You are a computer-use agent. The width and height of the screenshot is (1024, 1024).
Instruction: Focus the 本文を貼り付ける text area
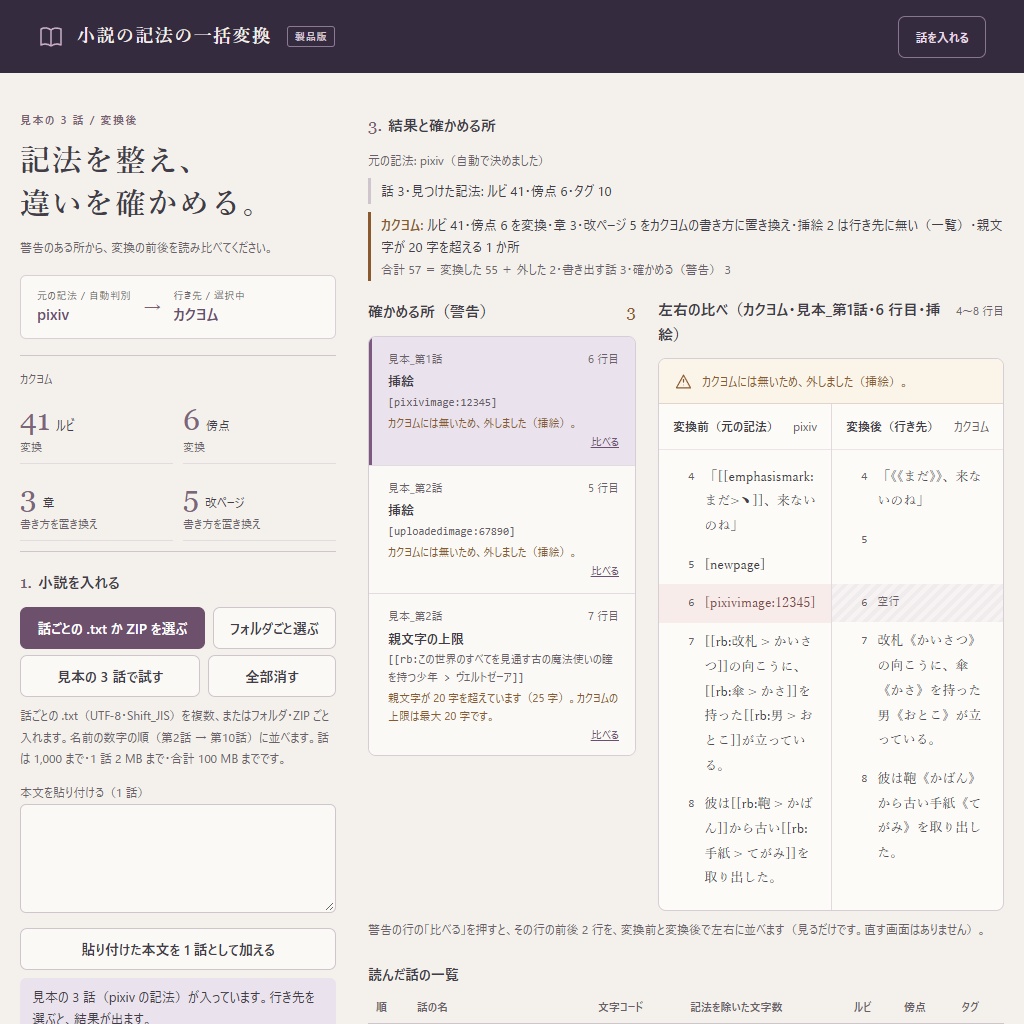(178, 858)
